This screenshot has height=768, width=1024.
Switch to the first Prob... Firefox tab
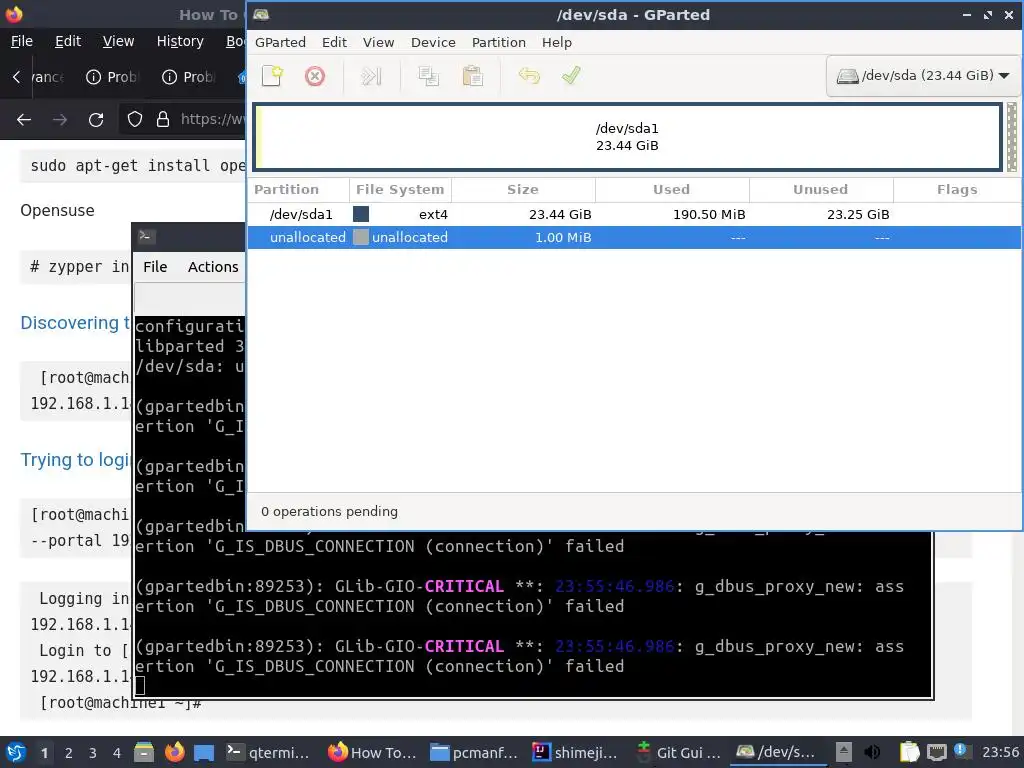(x=112, y=77)
